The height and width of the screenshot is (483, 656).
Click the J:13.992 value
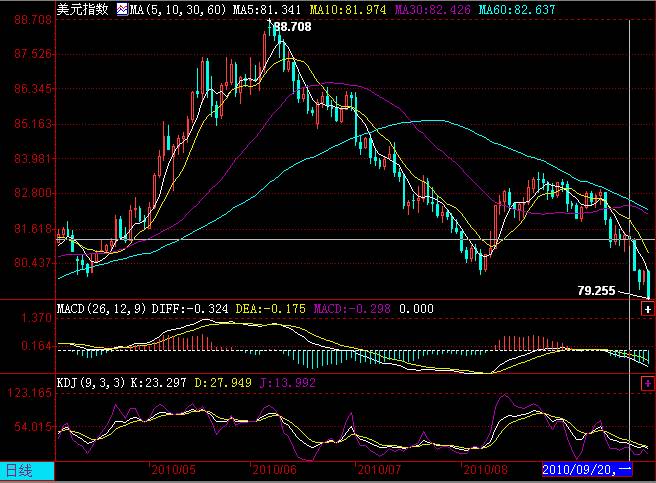click(x=287, y=383)
